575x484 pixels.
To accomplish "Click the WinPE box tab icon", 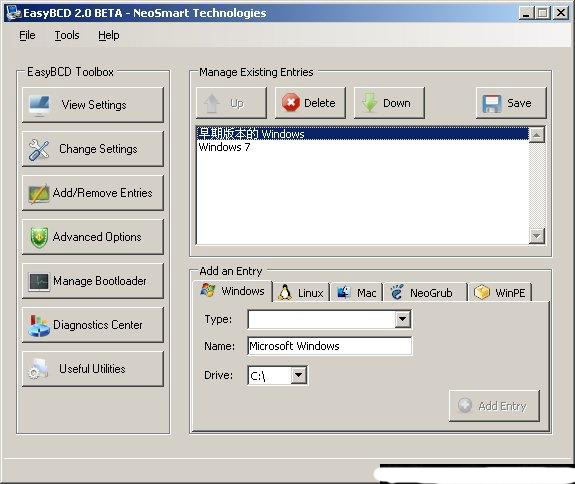I will coord(482,292).
